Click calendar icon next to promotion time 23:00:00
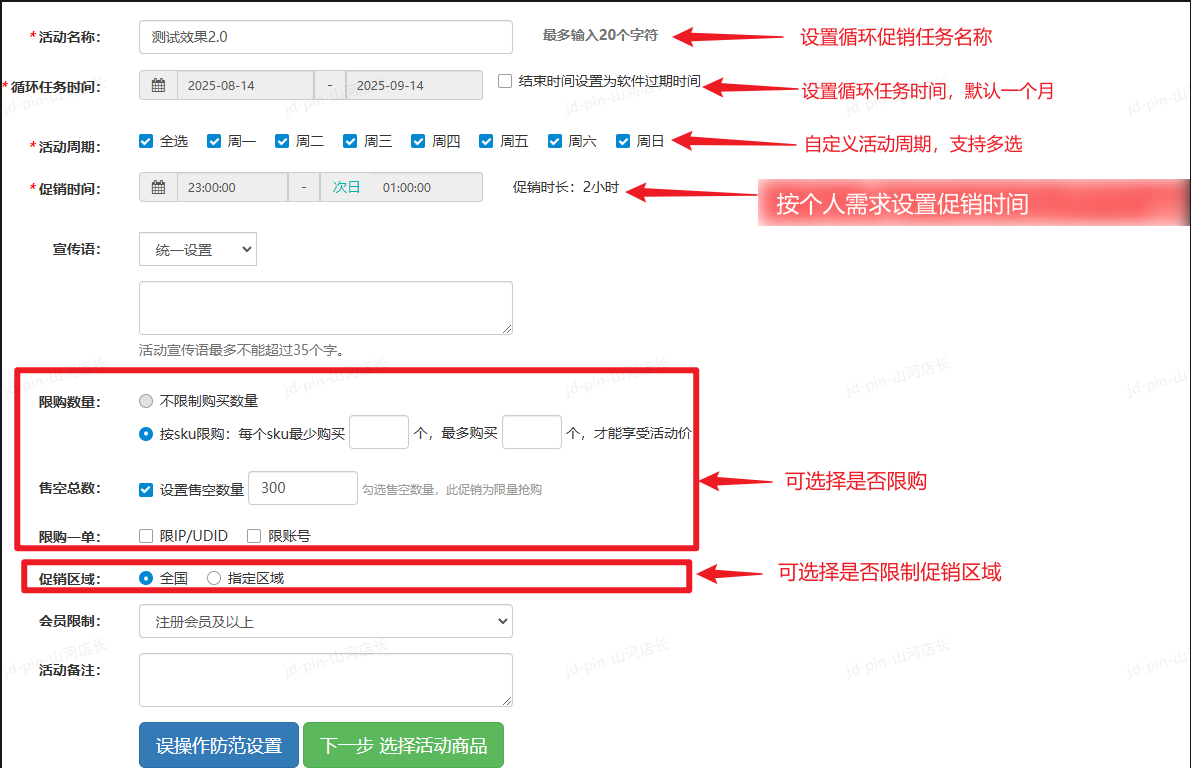 click(x=158, y=188)
